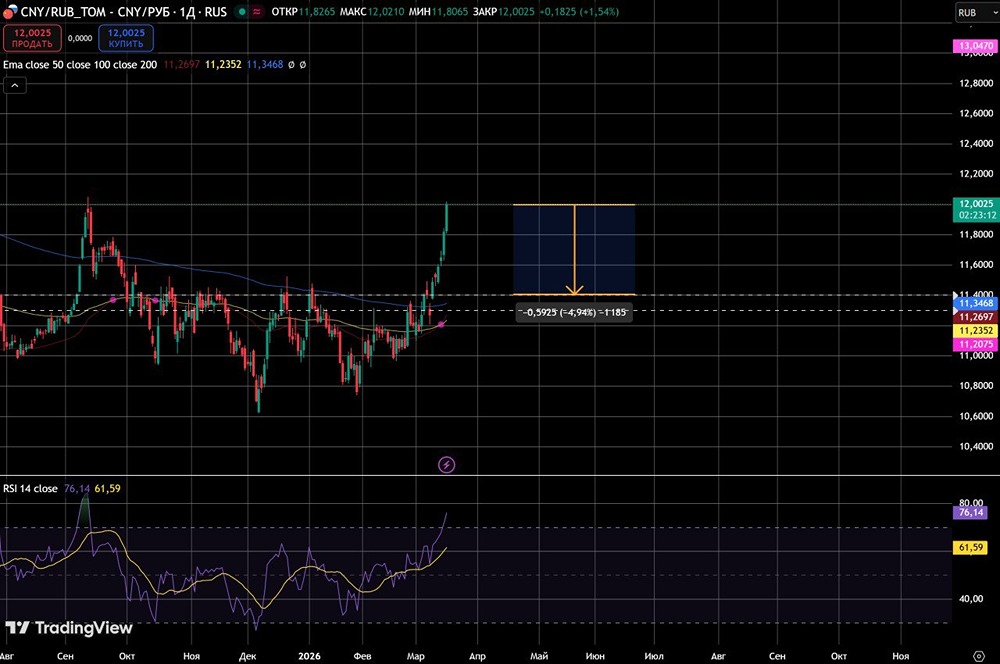Select the RSI 14 close legend
Viewport: 1000px width, 664px height.
coord(30,489)
